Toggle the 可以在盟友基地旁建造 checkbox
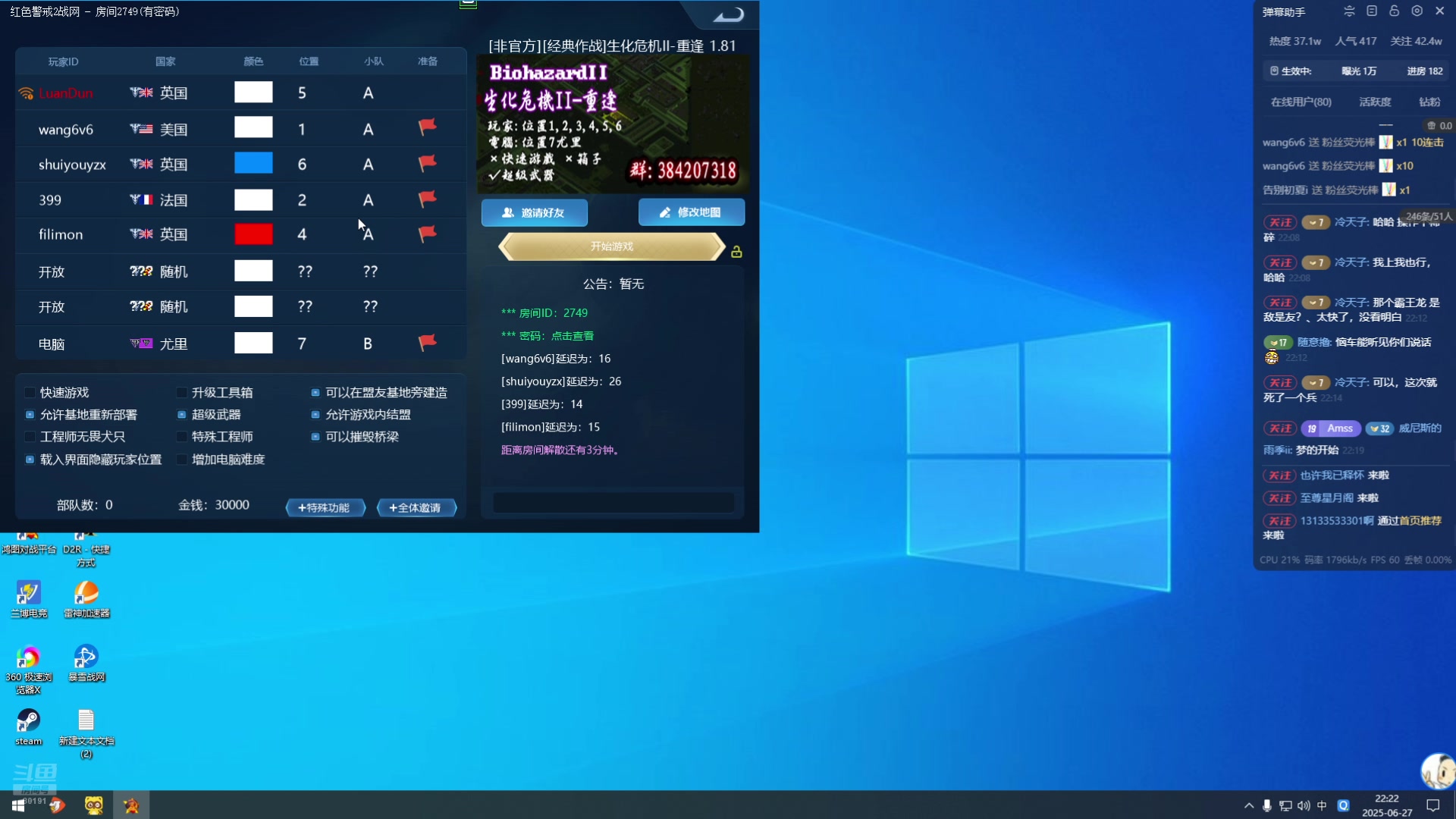 pyautogui.click(x=315, y=392)
